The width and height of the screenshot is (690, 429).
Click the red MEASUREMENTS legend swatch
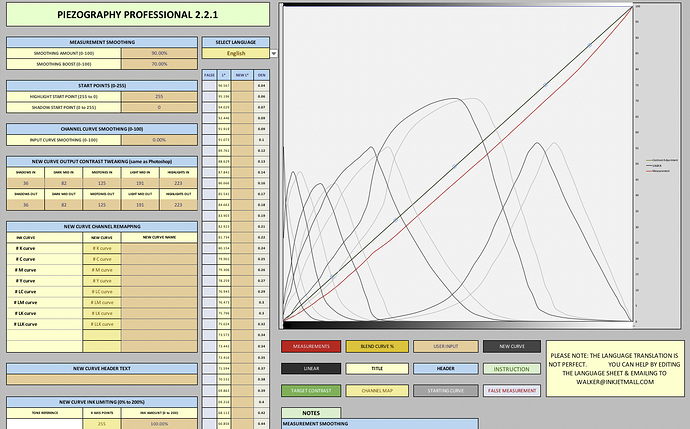point(311,346)
